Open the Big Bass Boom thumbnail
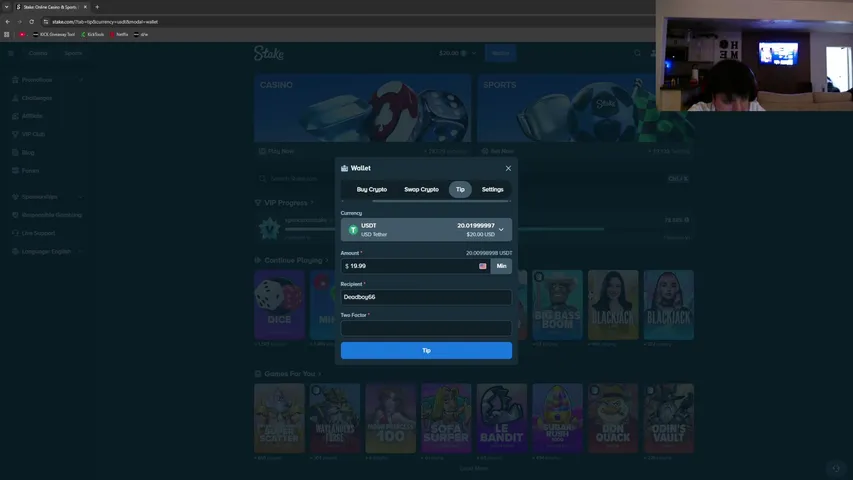This screenshot has height=480, width=853. click(557, 305)
